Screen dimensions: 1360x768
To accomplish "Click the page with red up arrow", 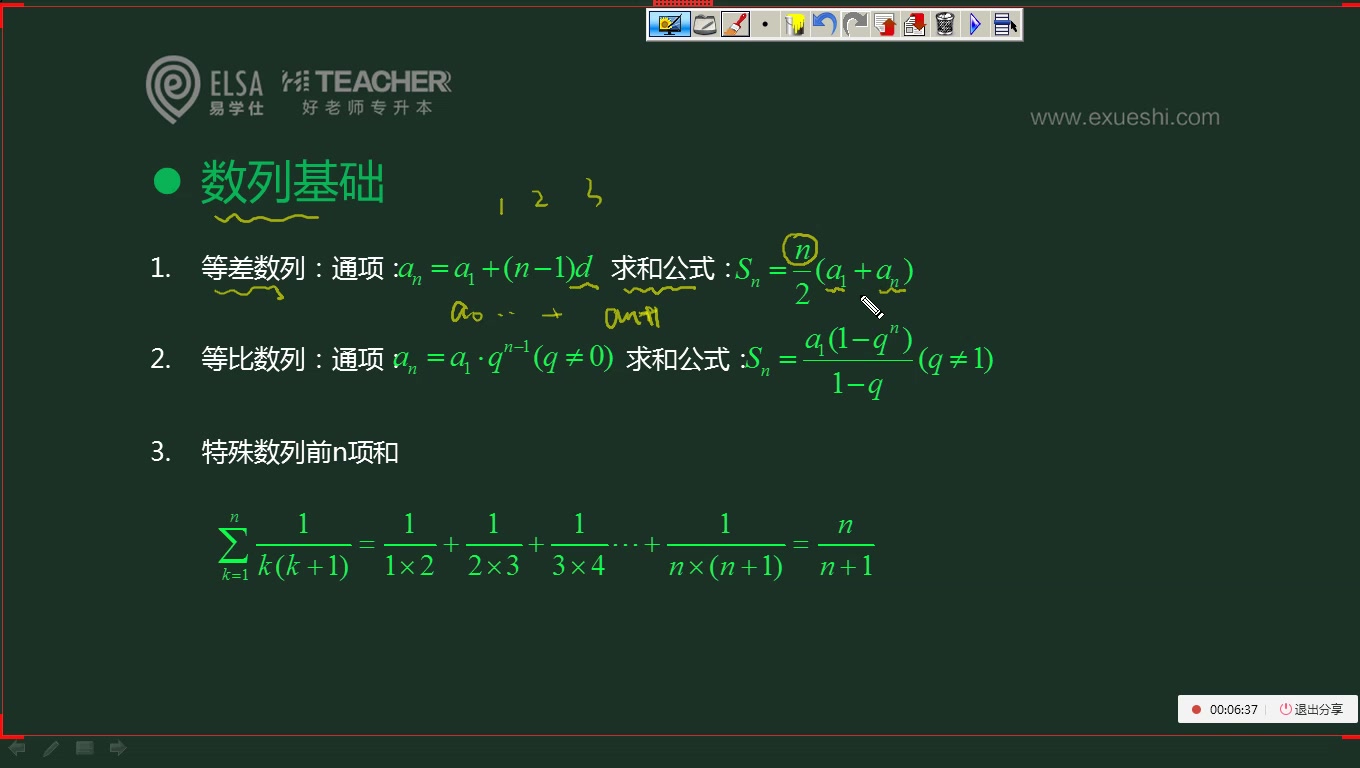I will pos(885,24).
